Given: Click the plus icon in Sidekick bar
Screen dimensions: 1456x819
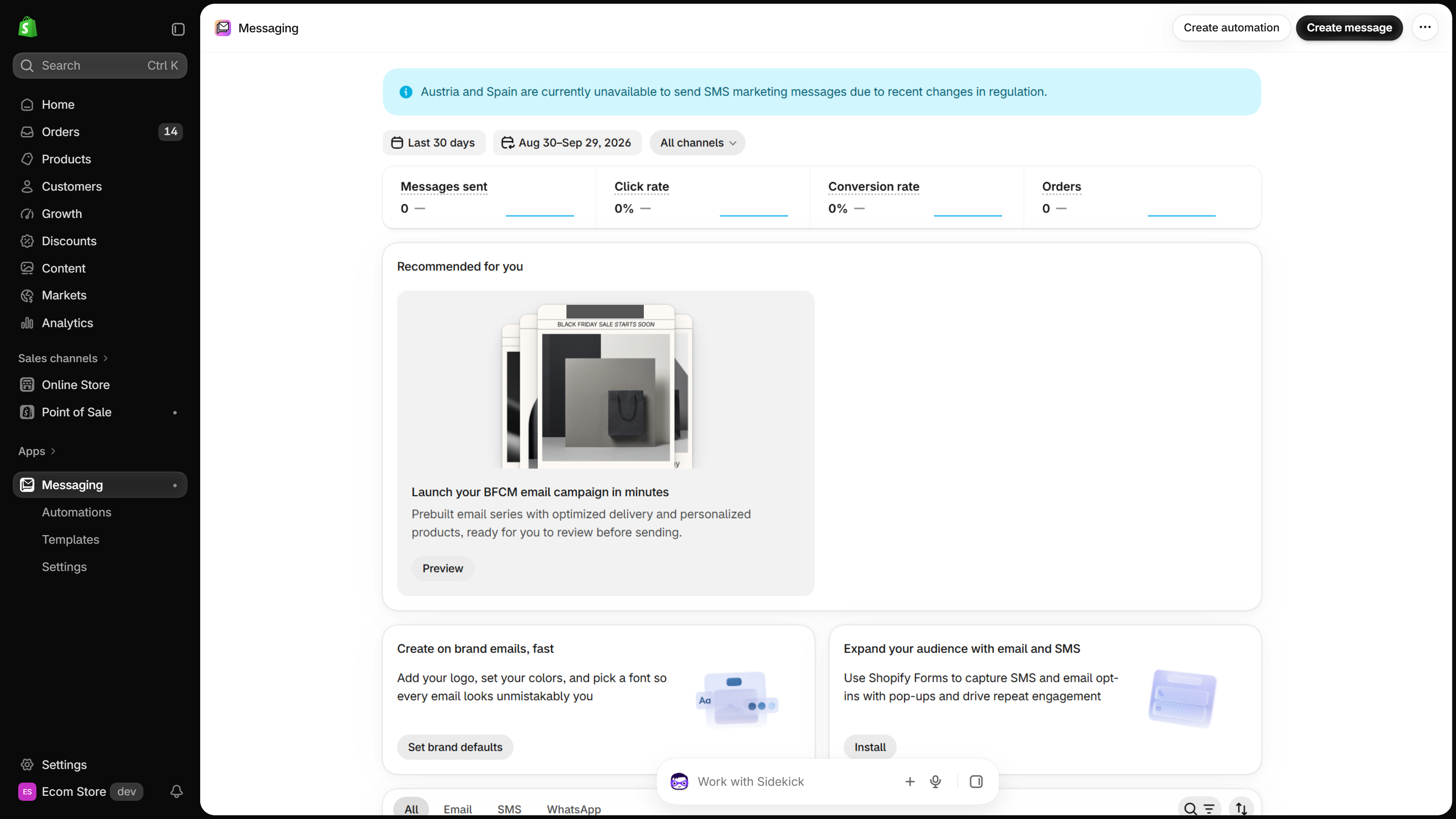Looking at the screenshot, I should 910,781.
